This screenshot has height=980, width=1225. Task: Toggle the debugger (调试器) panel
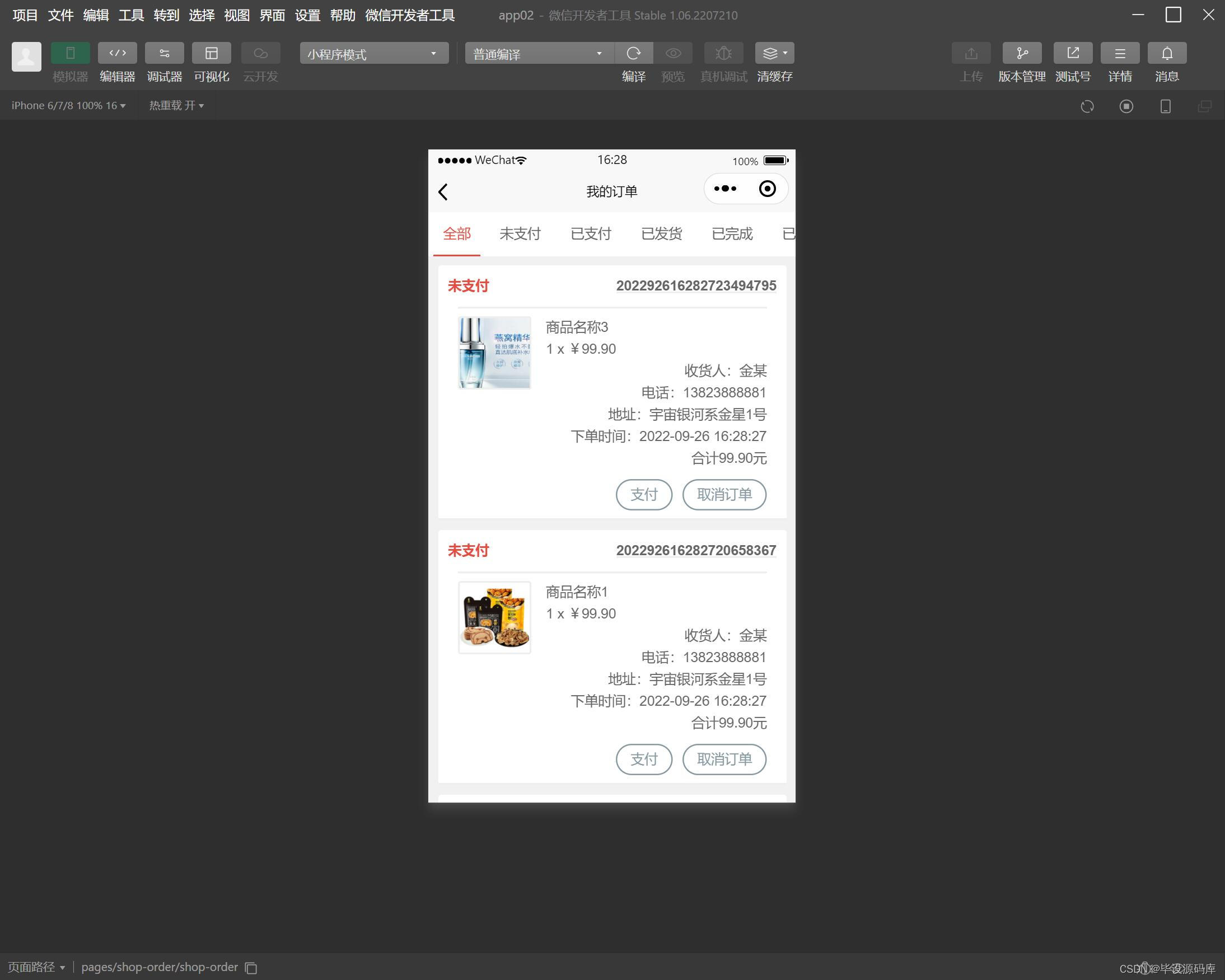164,53
